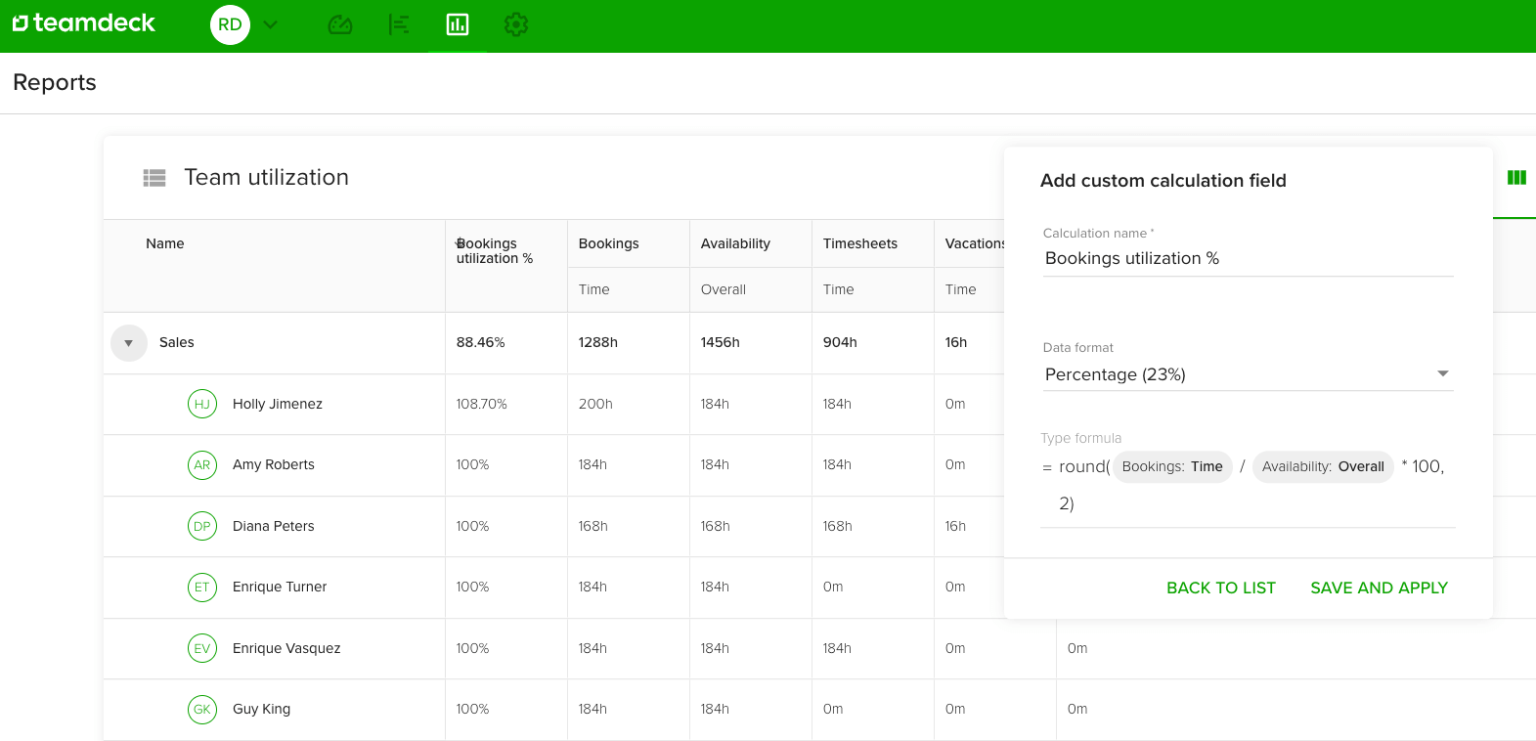The height and width of the screenshot is (741, 1536).
Task: Click the Bookings utilization % column header
Action: (x=493, y=250)
